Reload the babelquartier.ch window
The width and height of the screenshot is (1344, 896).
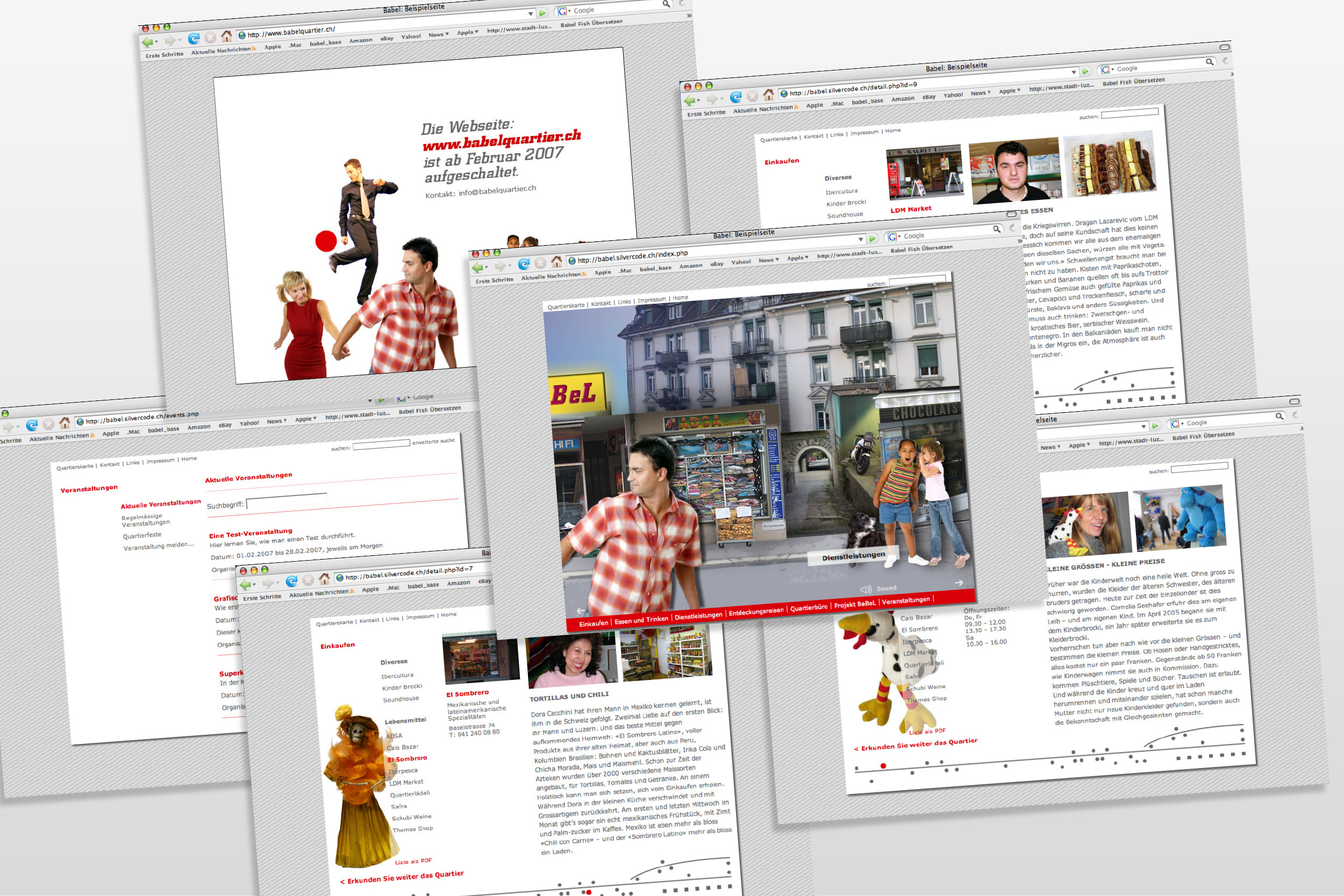point(194,38)
